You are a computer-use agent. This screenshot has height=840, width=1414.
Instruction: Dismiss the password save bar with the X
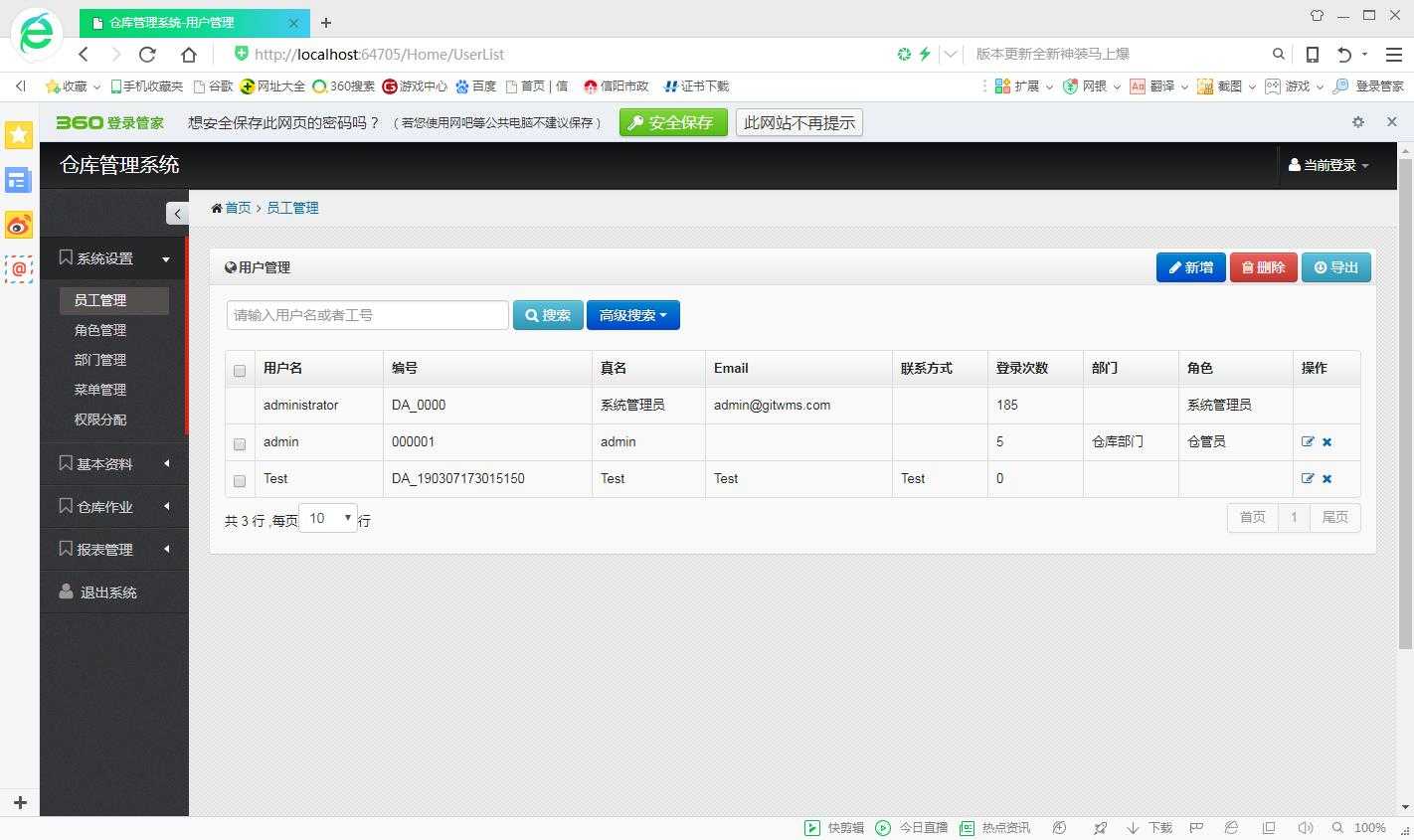pyautogui.click(x=1392, y=121)
